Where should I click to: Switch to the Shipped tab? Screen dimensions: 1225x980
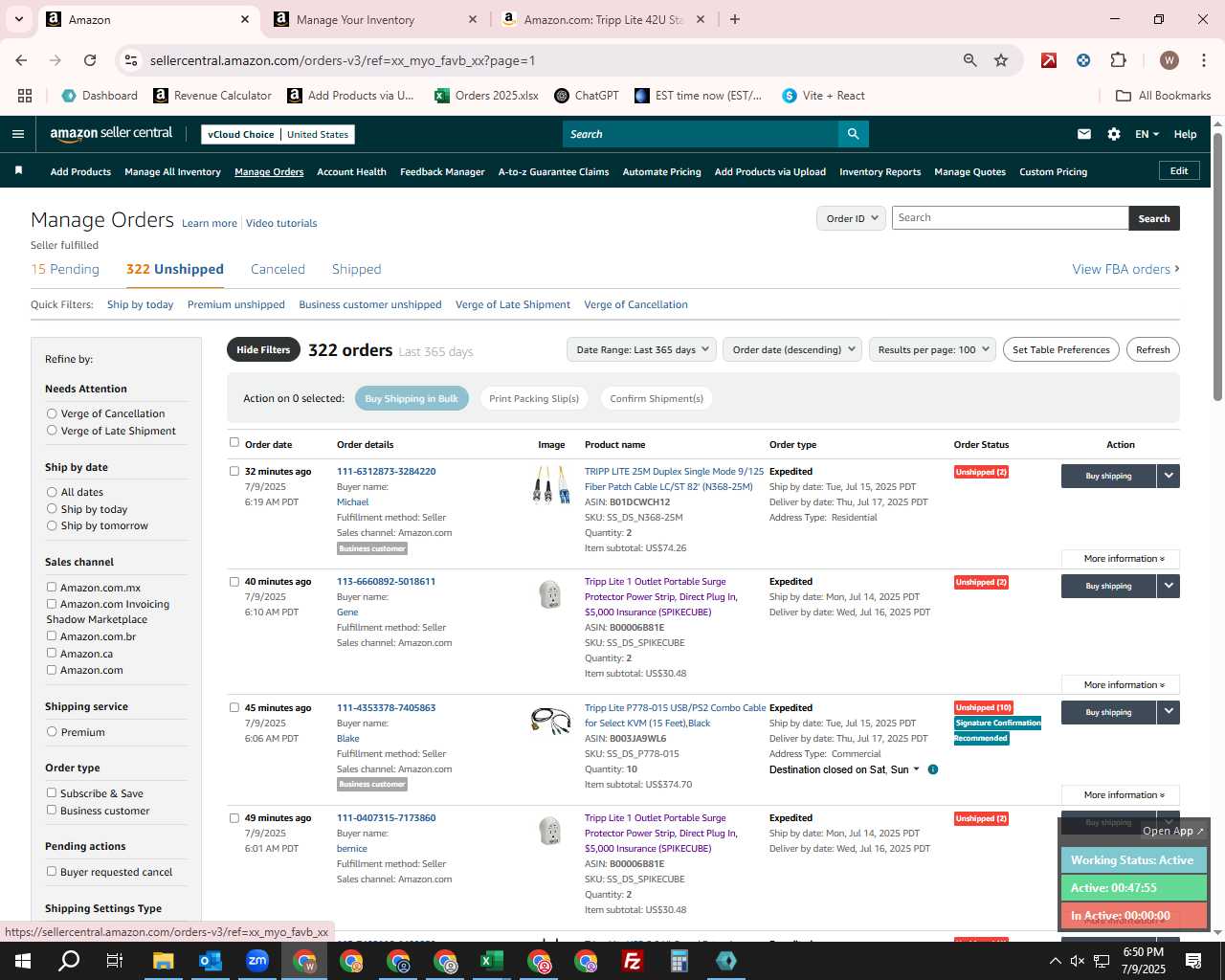click(x=356, y=269)
